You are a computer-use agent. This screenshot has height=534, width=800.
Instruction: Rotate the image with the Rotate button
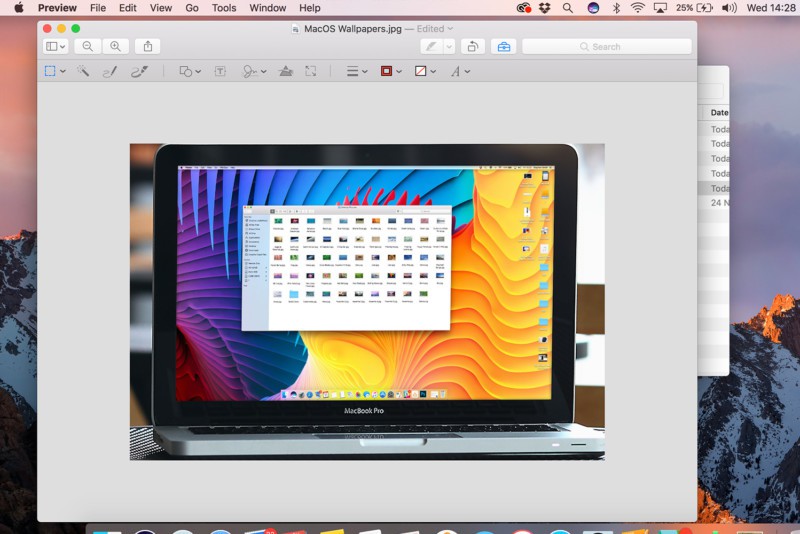tap(473, 46)
